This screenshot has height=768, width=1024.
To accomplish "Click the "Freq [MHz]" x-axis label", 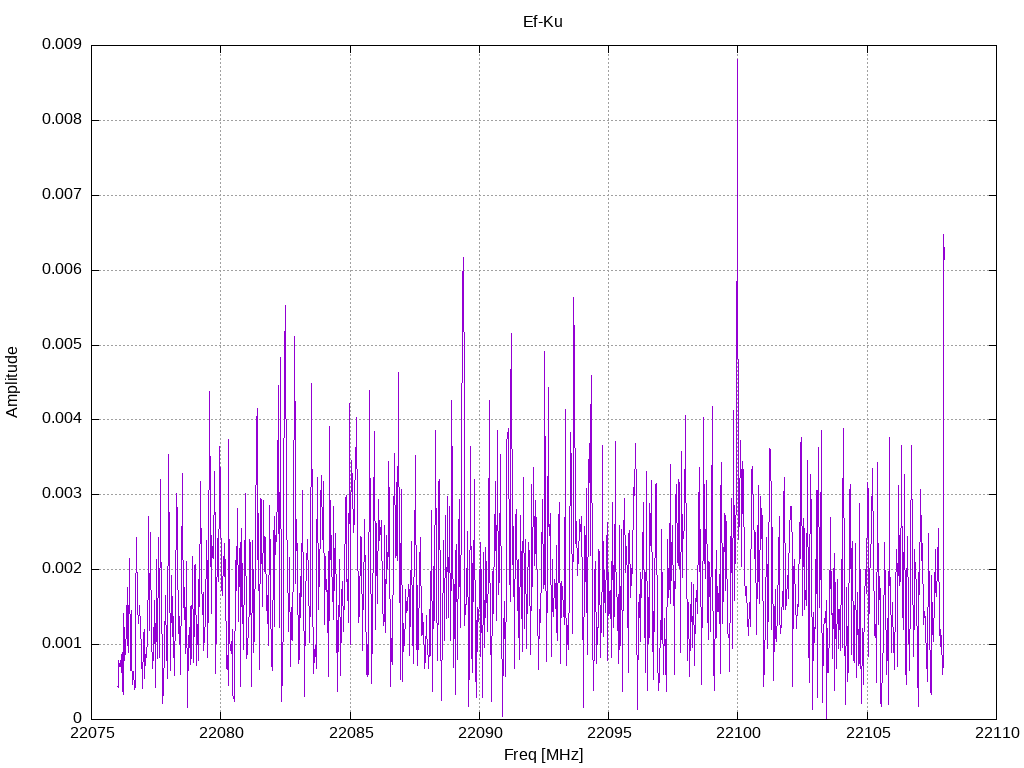I will tap(543, 755).
